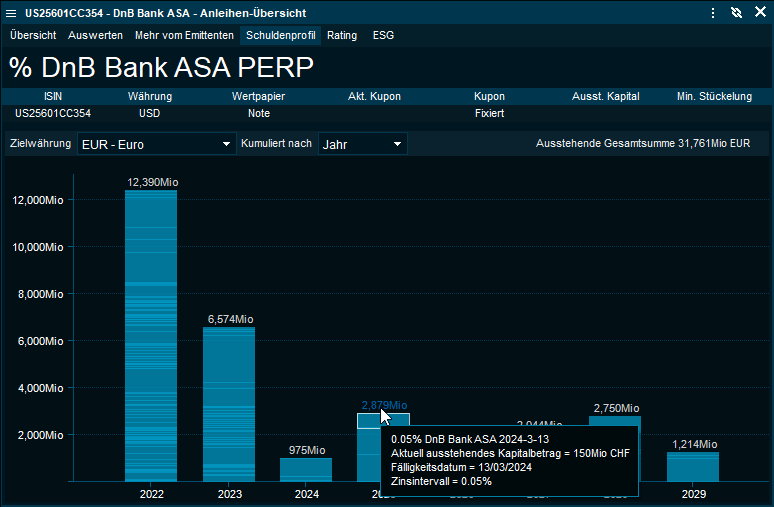Open the Kumuliert nach Jahr dropdown
774x507 pixels.
[x=362, y=144]
